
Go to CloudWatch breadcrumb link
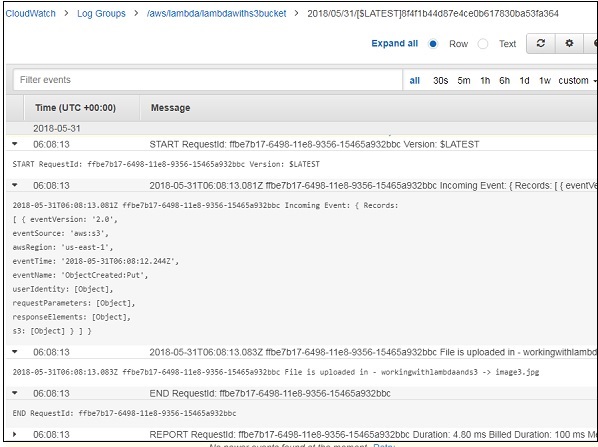pyautogui.click(x=31, y=13)
